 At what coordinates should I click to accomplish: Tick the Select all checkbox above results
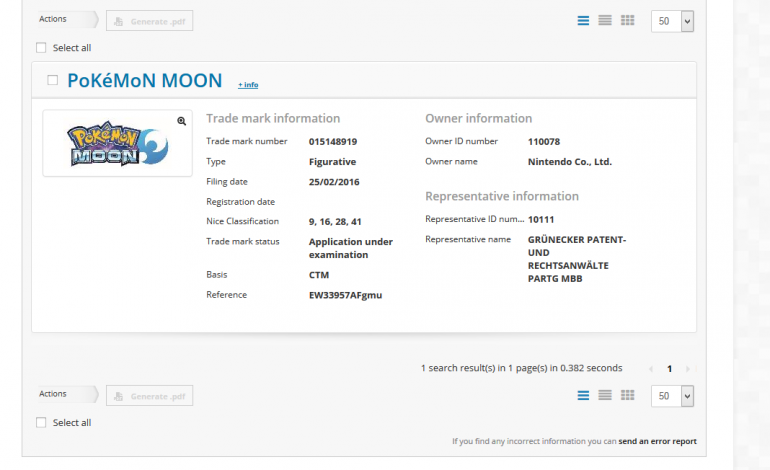click(41, 47)
